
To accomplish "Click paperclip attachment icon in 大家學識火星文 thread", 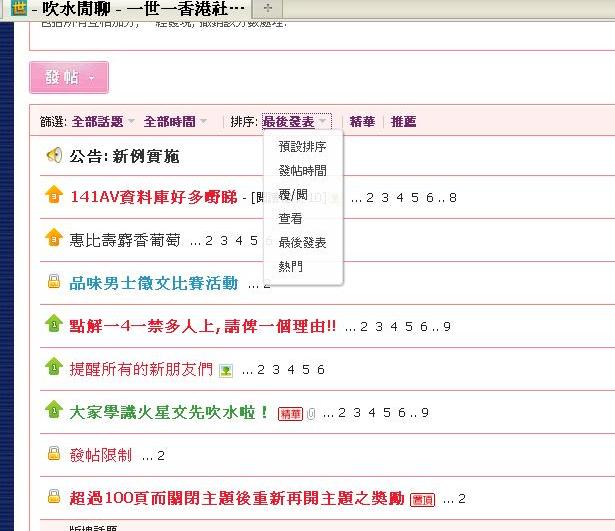I will (x=311, y=413).
